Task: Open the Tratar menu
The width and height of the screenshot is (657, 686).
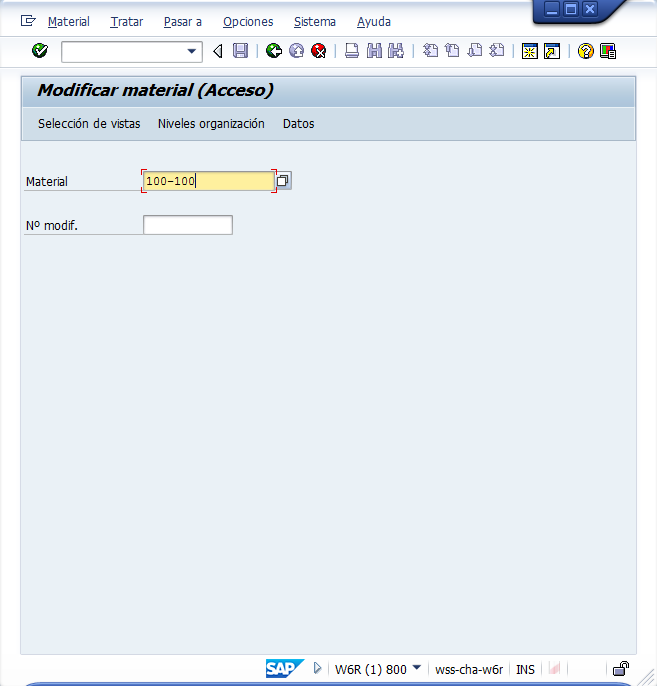Action: pos(126,21)
